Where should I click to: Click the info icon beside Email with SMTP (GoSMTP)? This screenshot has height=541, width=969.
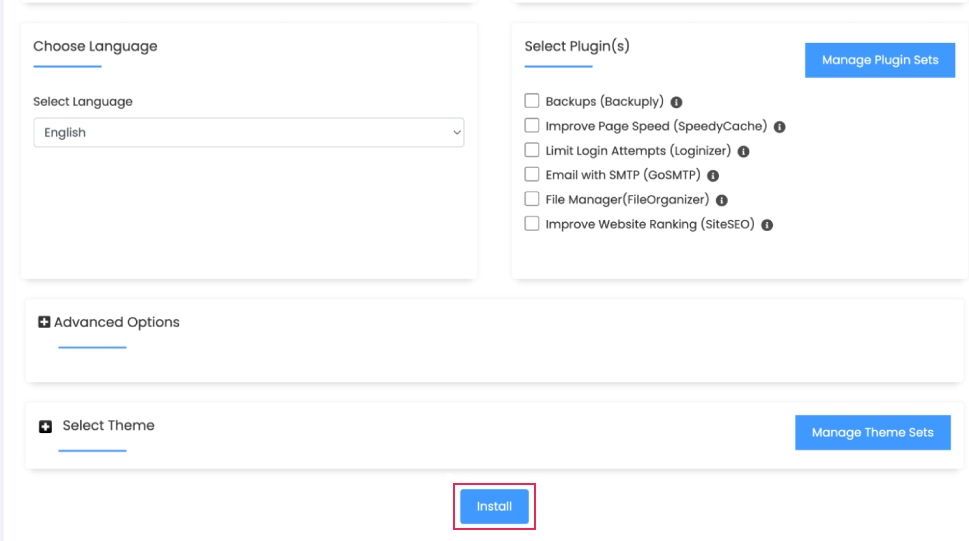coord(713,176)
